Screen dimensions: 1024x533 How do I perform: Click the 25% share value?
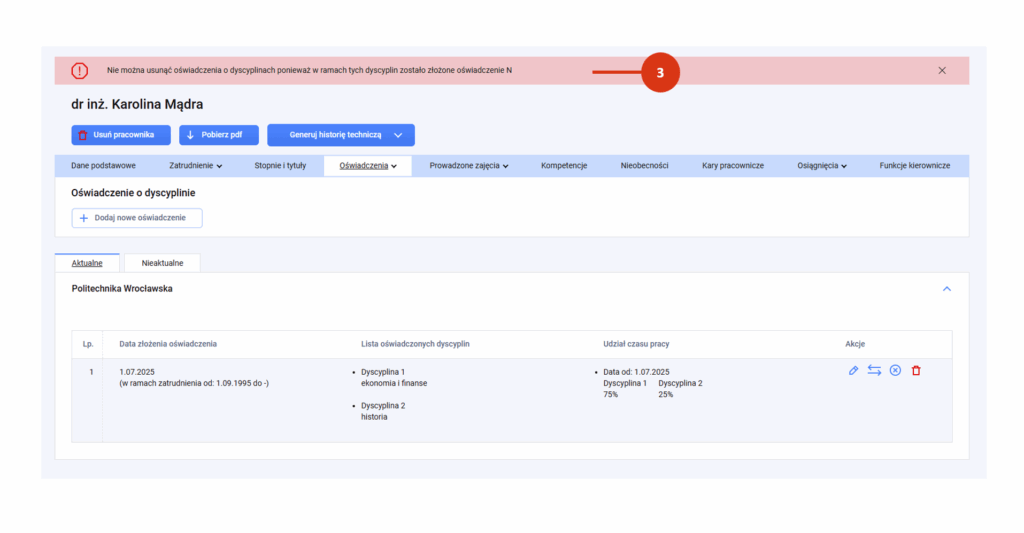665,395
